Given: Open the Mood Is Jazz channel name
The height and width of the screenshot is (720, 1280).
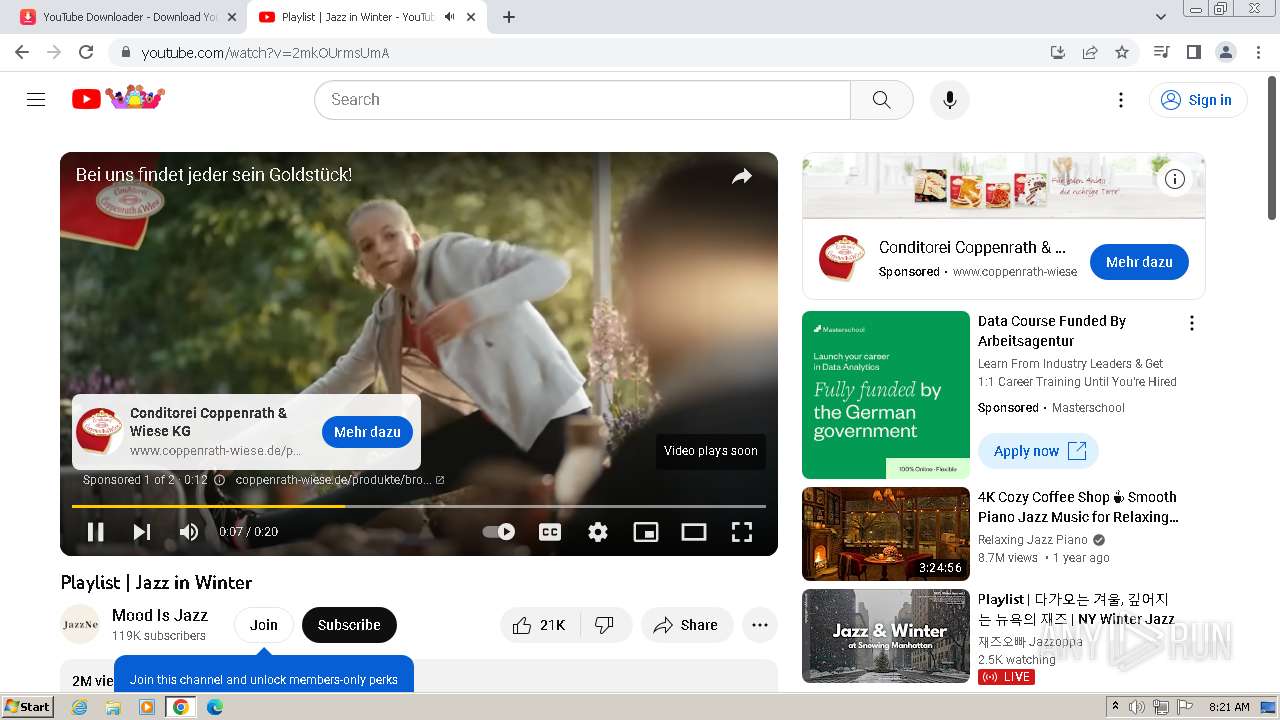Looking at the screenshot, I should (160, 615).
